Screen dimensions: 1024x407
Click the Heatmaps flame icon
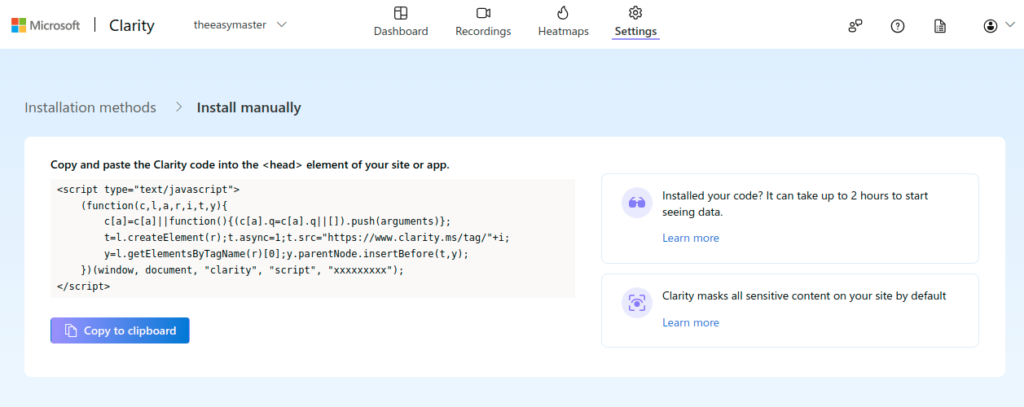click(x=563, y=13)
